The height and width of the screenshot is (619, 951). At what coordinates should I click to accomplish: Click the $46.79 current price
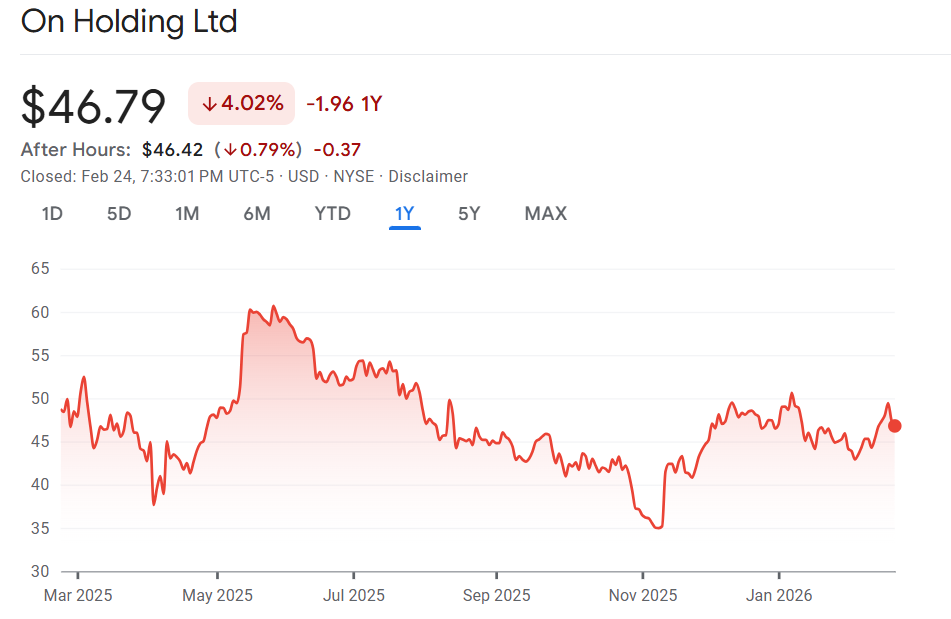tap(94, 106)
